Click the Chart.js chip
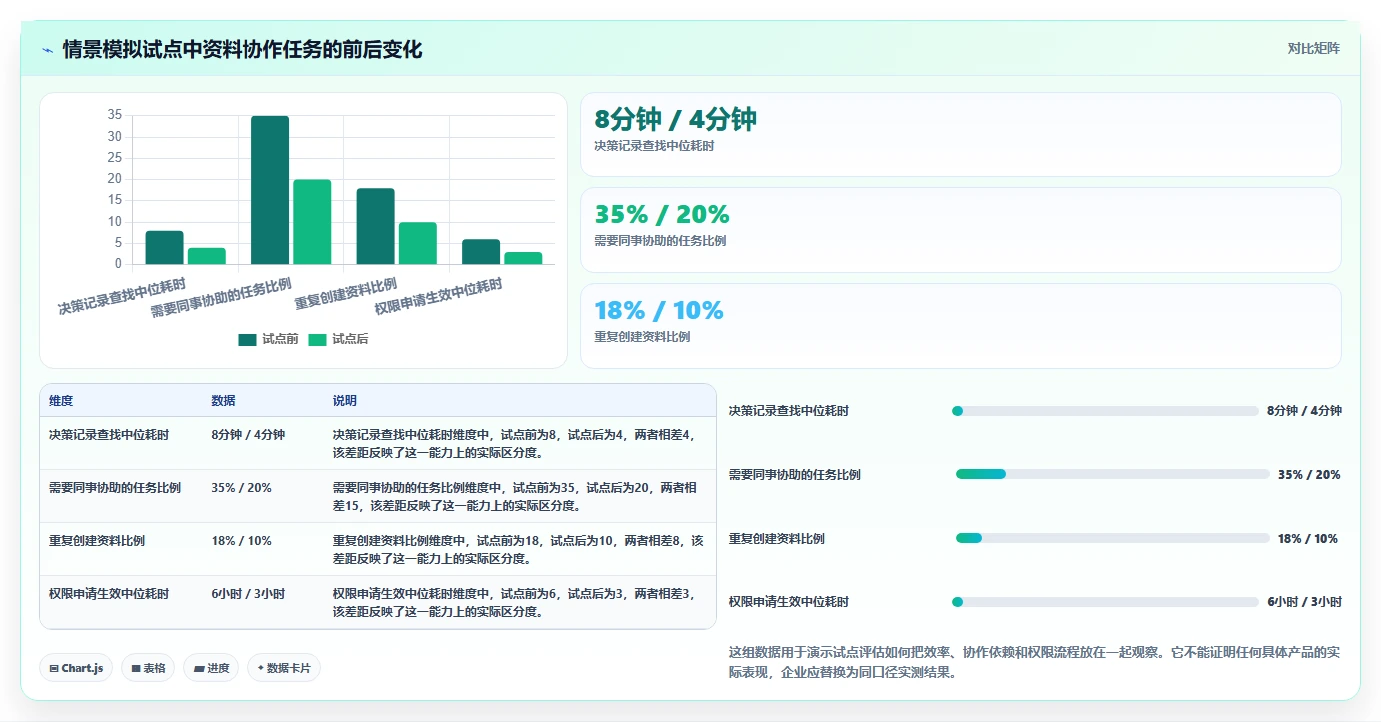This screenshot has width=1381, height=722. 76,668
